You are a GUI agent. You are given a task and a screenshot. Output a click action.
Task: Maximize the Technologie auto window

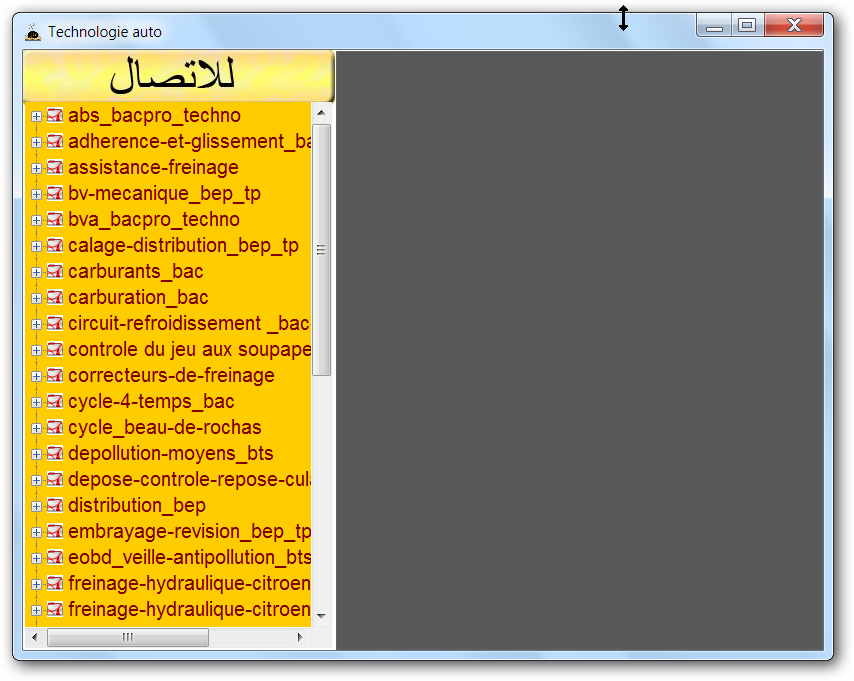click(x=746, y=26)
